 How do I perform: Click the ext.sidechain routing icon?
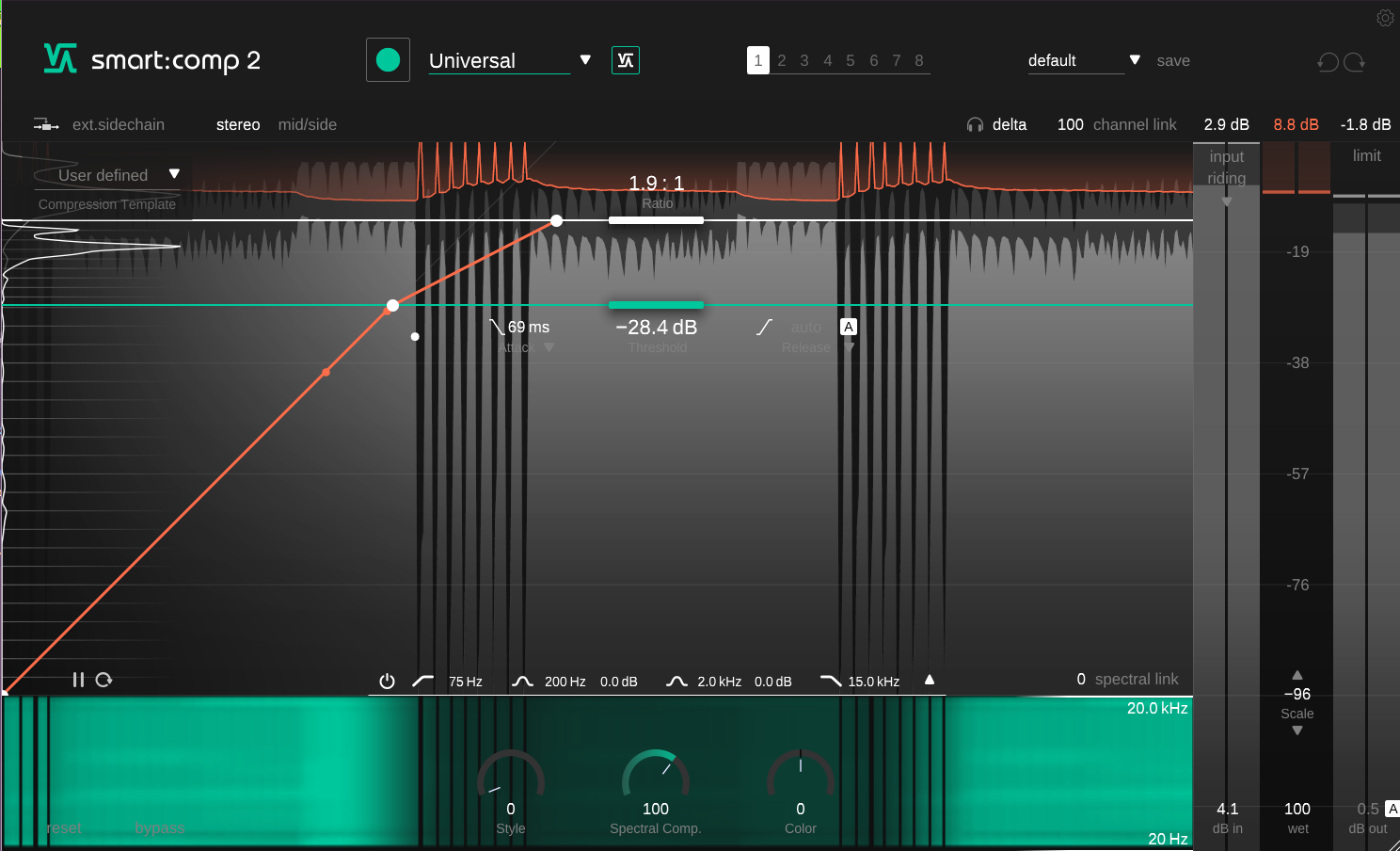tap(46, 125)
